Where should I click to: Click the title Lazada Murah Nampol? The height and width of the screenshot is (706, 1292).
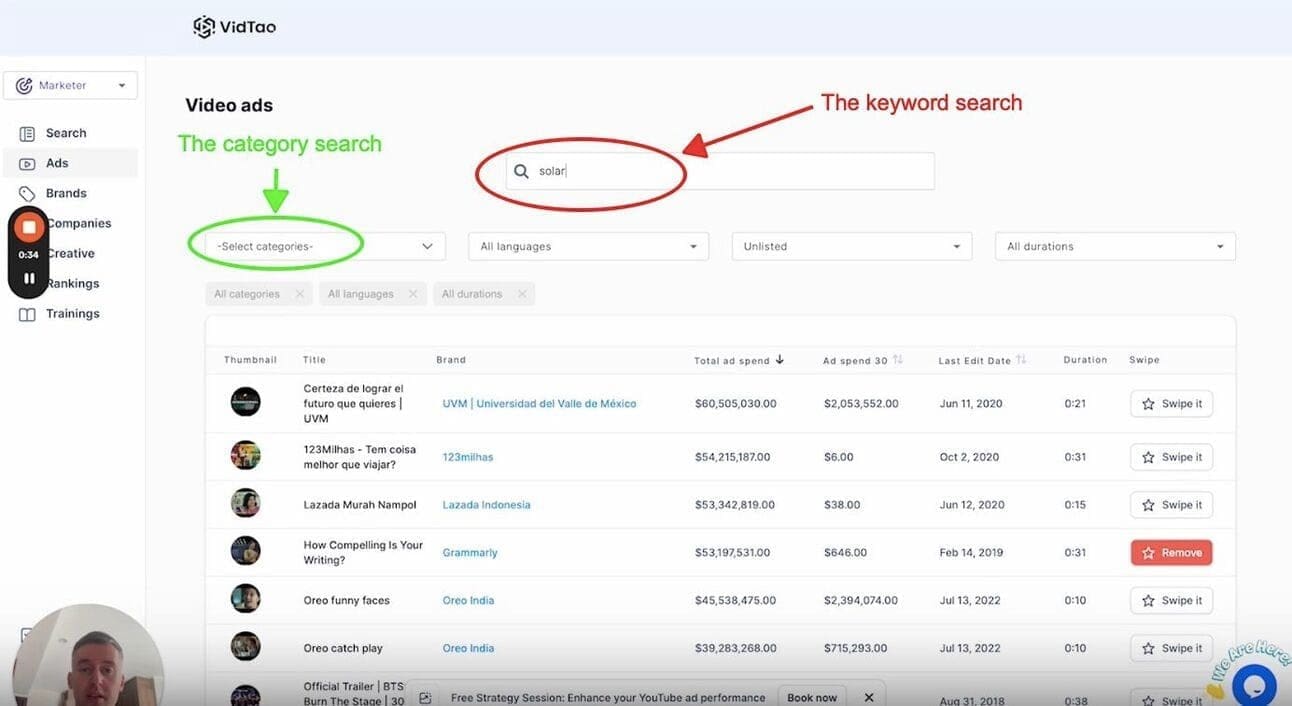360,505
